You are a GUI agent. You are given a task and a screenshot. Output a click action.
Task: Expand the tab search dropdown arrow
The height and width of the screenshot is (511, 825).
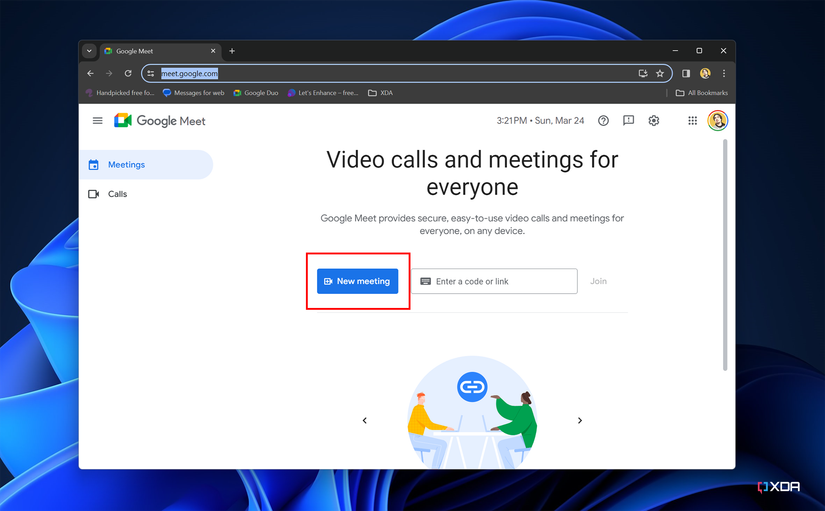coord(89,51)
